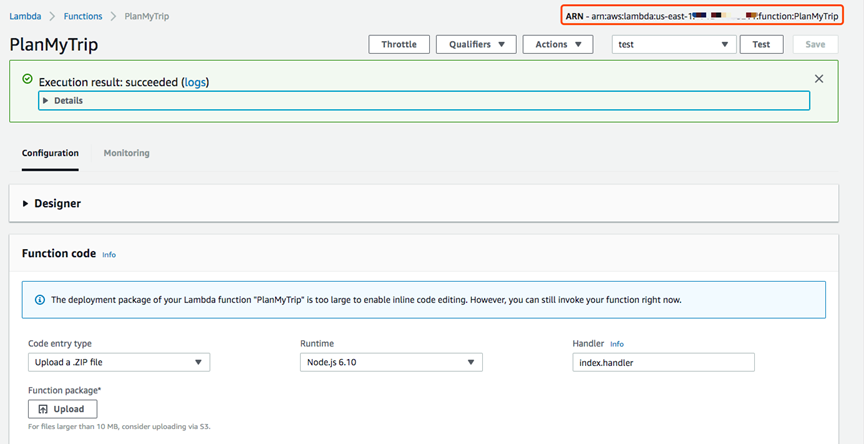Viewport: 864px width, 444px height.
Task: Click the blue info circle icon
Action: coord(39,299)
